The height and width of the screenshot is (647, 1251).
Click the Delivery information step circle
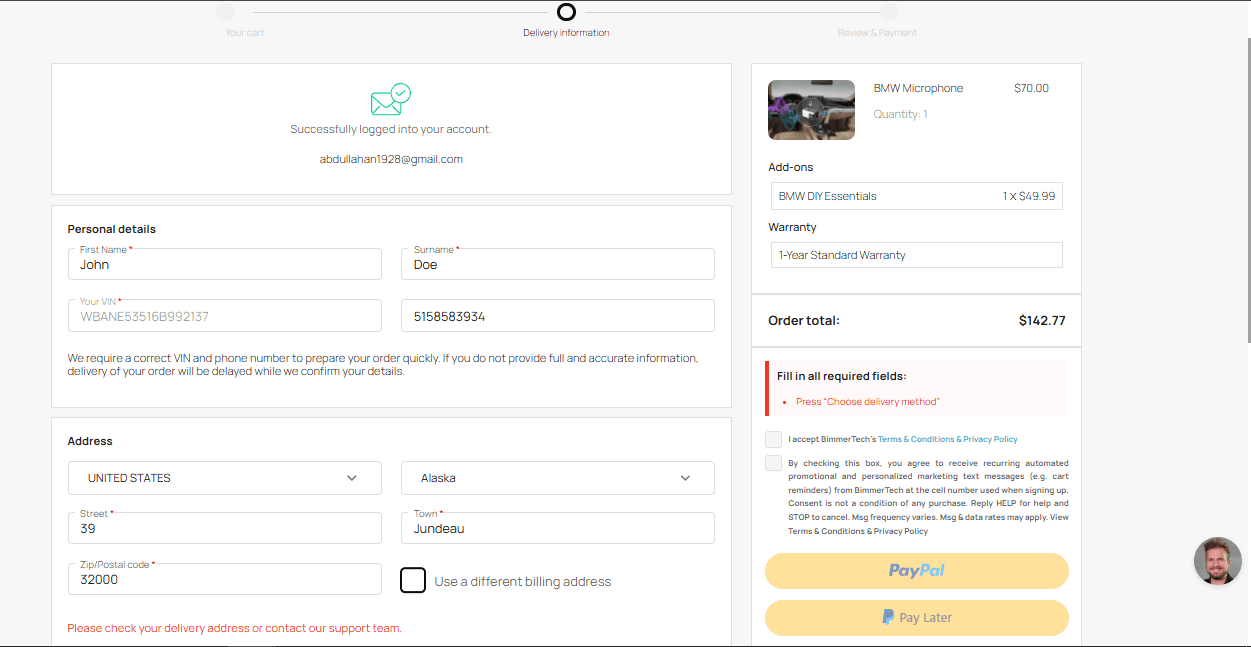[566, 12]
